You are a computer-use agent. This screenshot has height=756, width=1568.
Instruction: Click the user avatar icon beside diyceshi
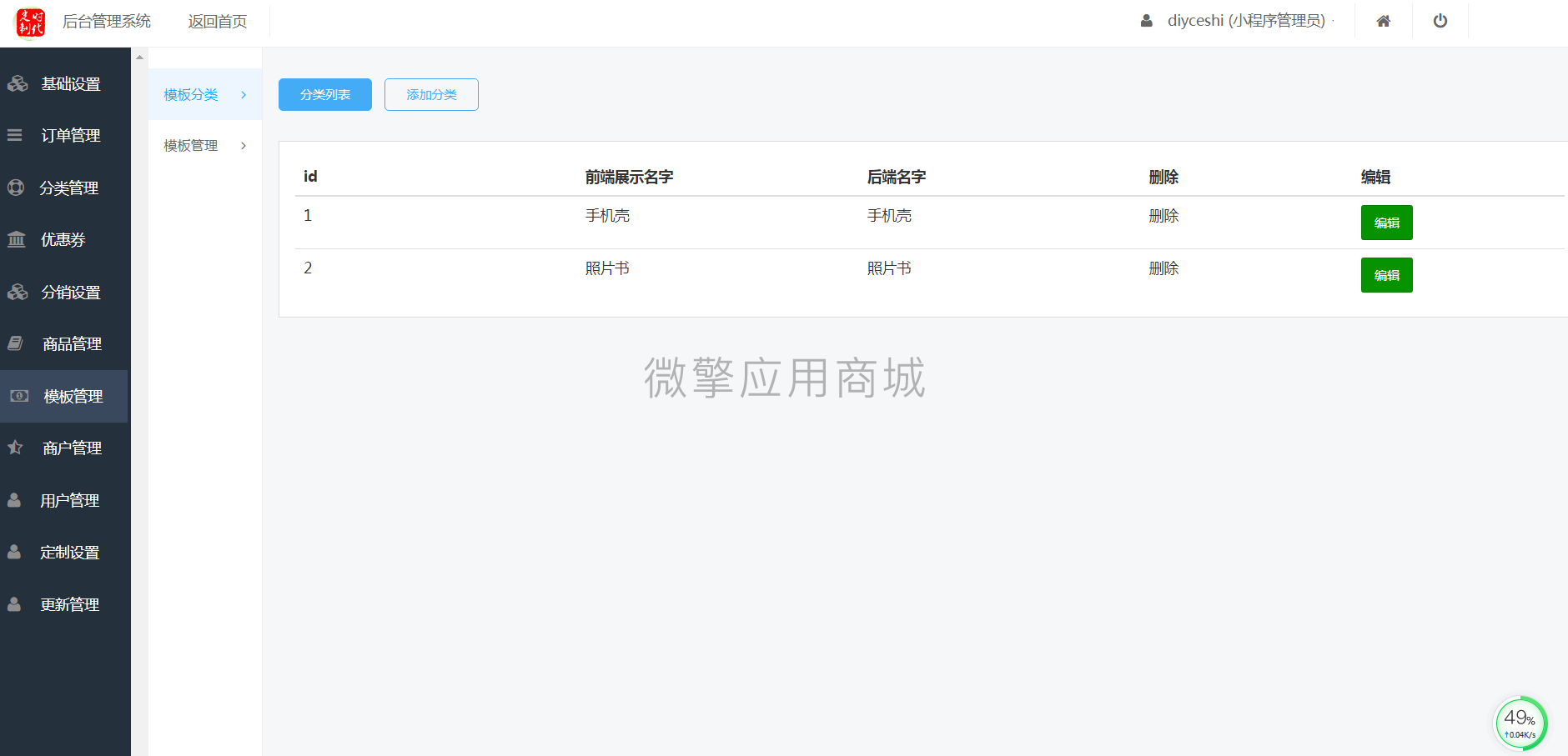point(1147,21)
